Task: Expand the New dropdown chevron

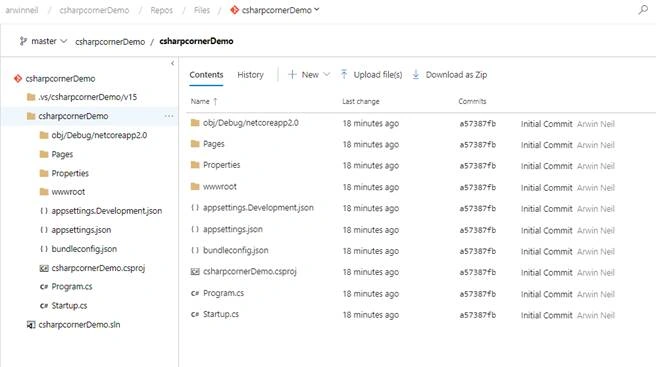Action: [327, 74]
